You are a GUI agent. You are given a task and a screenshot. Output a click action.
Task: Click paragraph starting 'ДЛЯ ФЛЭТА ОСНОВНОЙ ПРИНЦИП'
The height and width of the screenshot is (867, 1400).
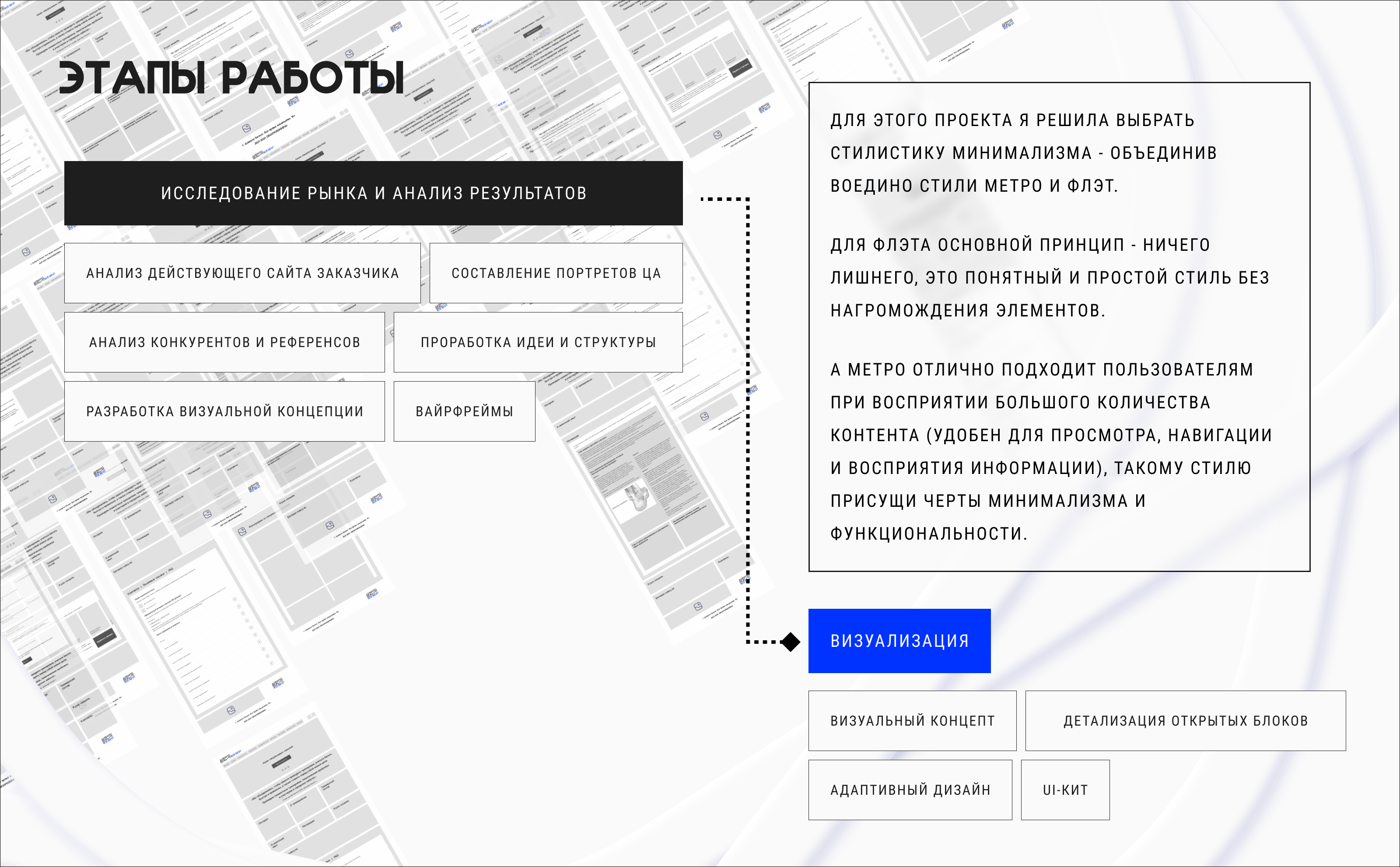pyautogui.click(x=1050, y=277)
